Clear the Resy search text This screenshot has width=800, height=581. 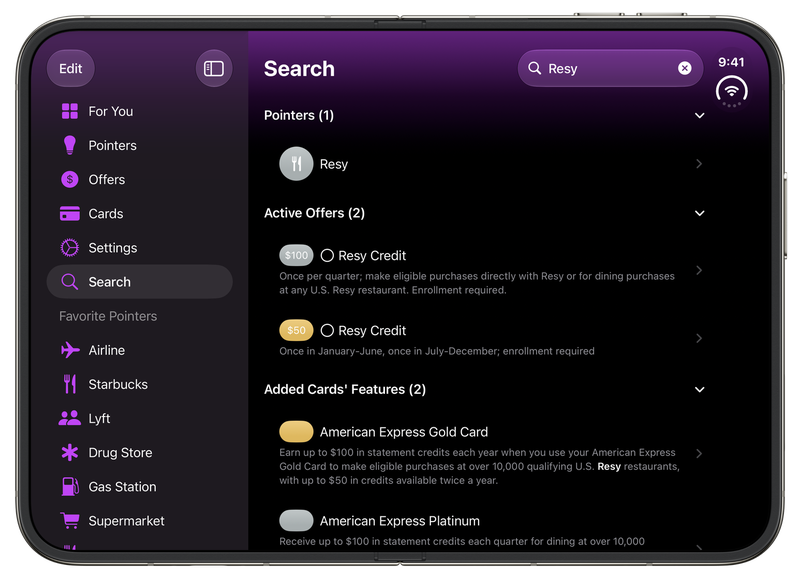coord(685,68)
